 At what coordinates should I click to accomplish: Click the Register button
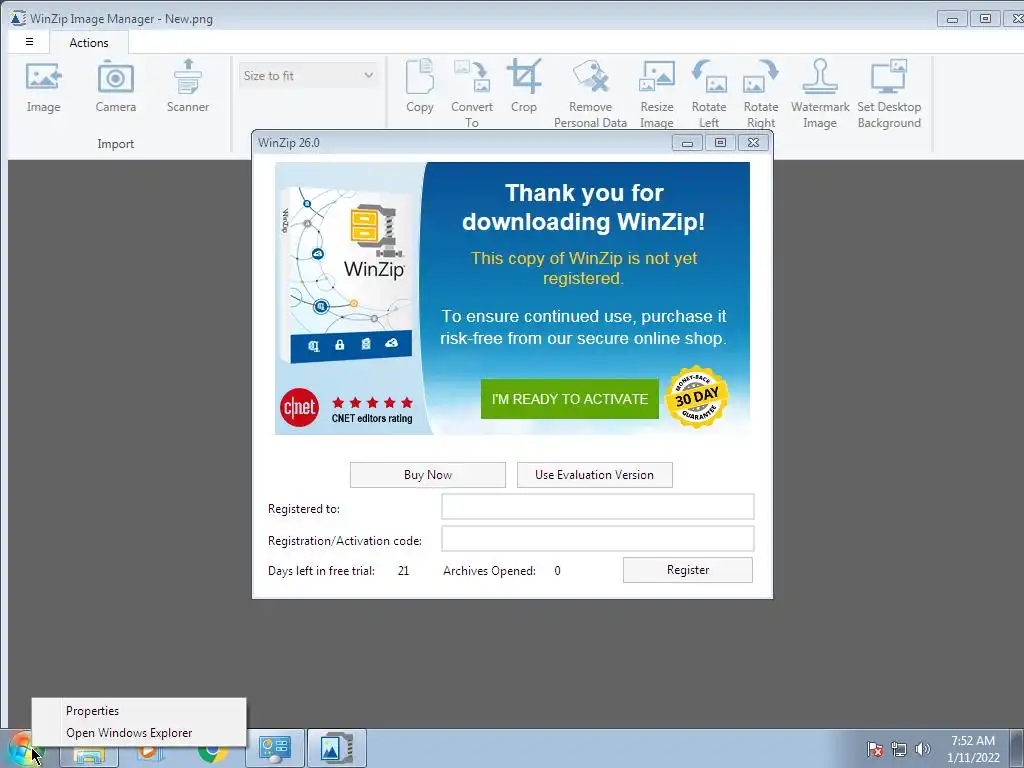(x=688, y=570)
